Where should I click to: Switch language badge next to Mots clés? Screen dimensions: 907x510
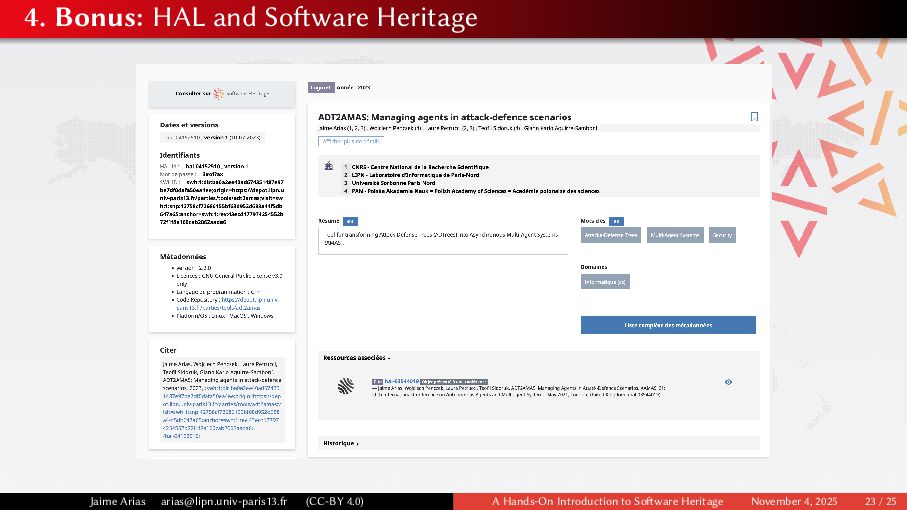pos(616,221)
